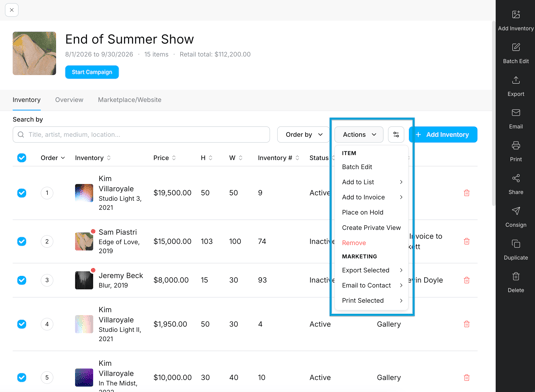Expand the Email to Contact submenu
The width and height of the screenshot is (535, 392).
coord(372,285)
